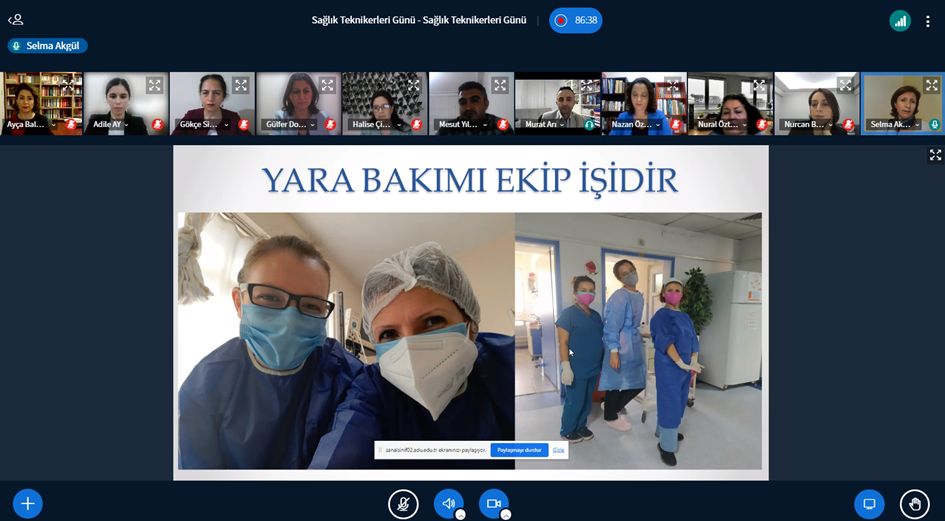Select the Selma Akgül talking indicator

[47, 45]
